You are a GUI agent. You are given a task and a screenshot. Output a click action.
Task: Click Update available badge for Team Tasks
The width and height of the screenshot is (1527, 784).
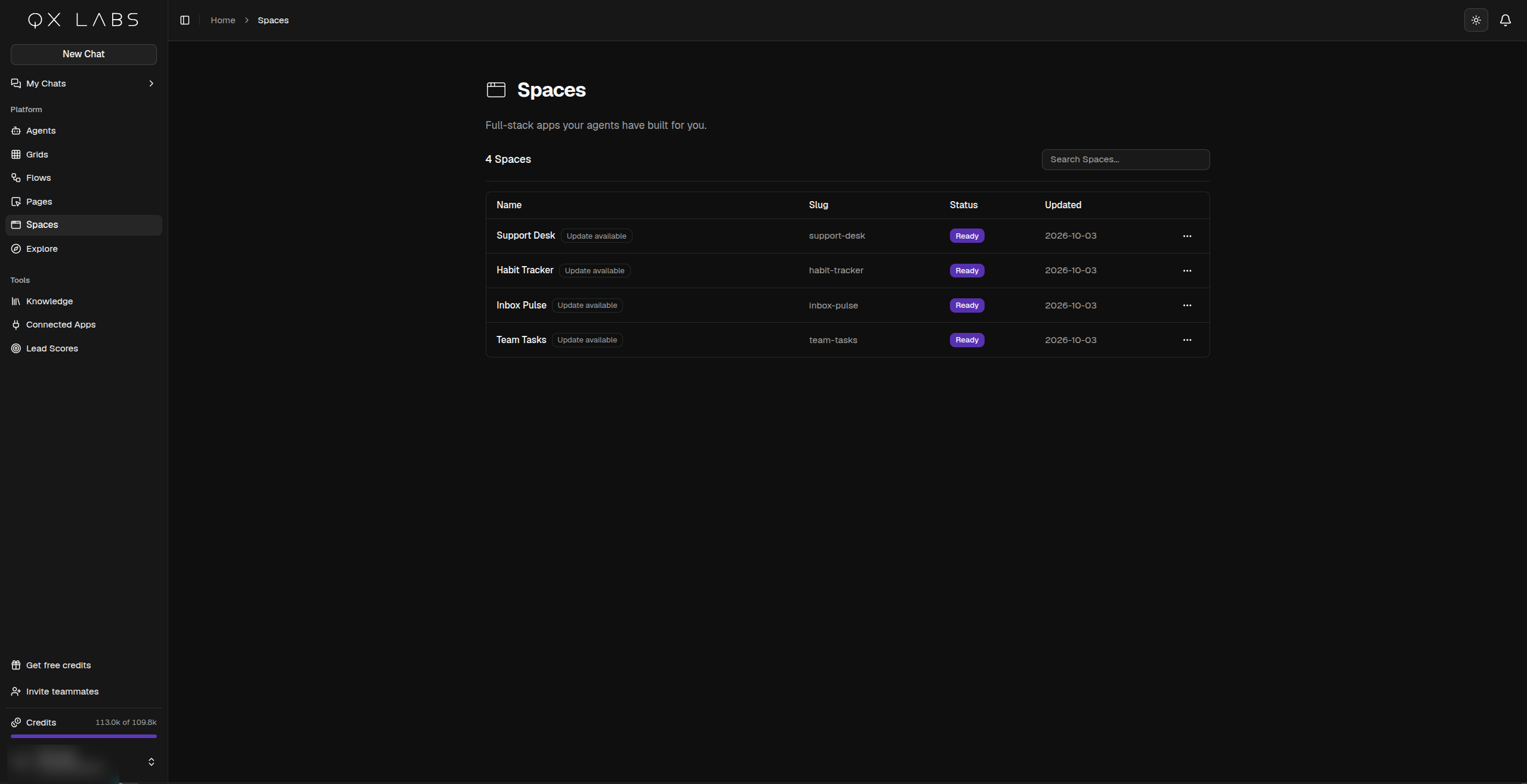(587, 340)
